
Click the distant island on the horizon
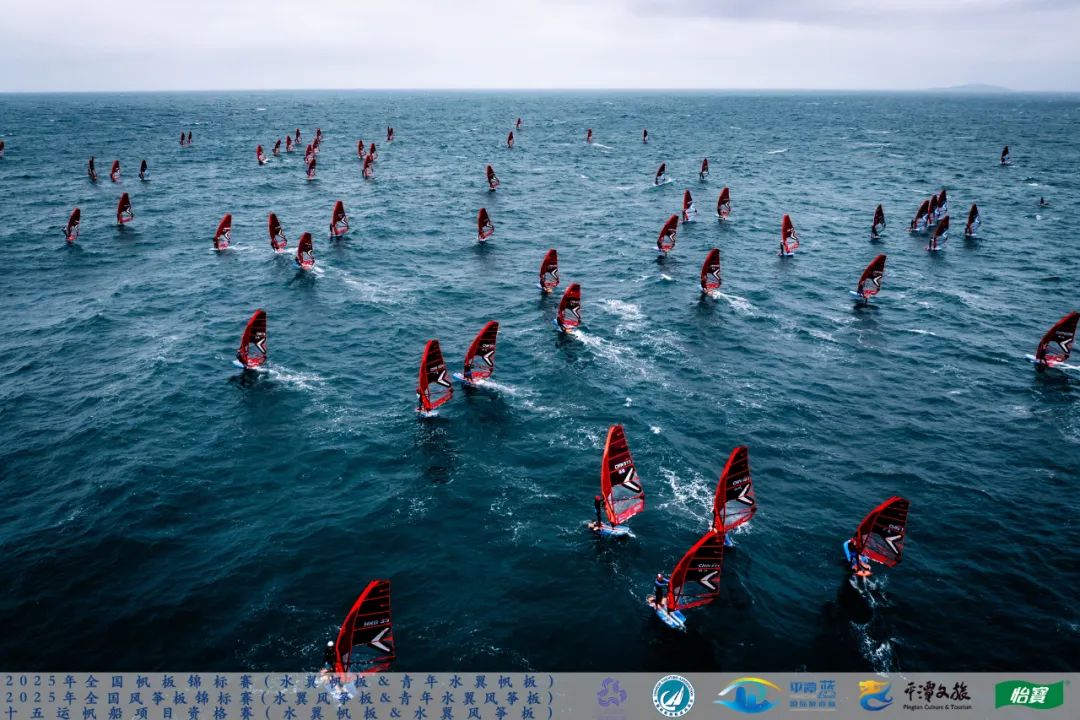tap(968, 89)
